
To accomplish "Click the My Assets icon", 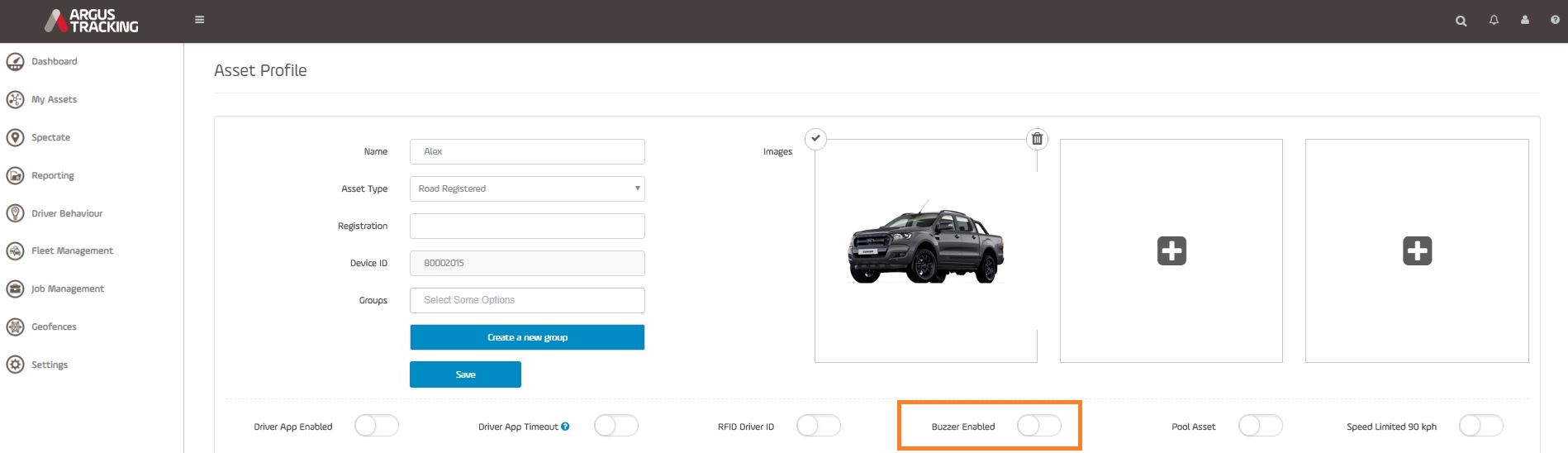I will pos(15,99).
